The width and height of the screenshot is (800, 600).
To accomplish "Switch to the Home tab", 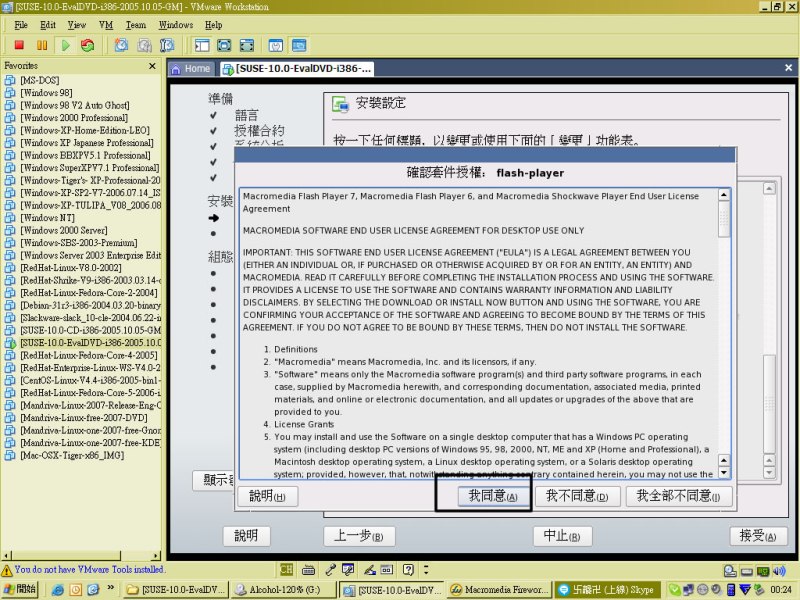I will 192,69.
